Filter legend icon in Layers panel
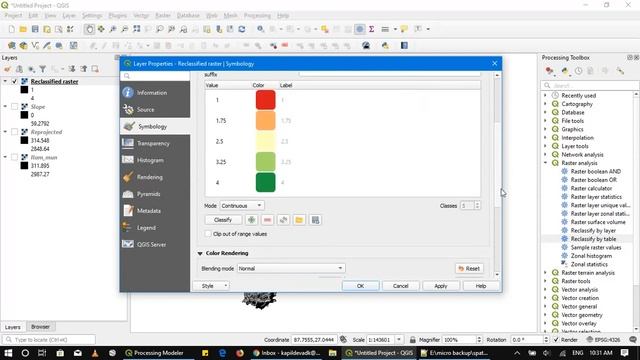640x360 pixels. [x=42, y=69]
